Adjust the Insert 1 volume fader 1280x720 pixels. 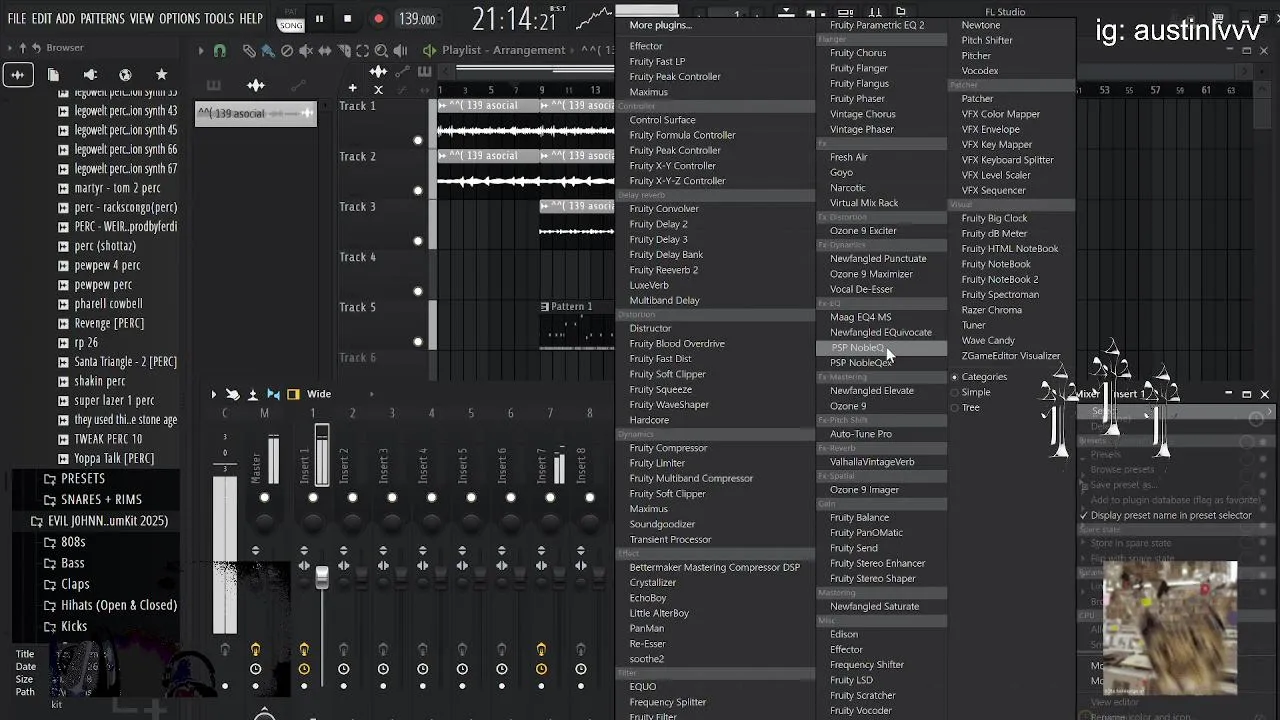tap(322, 577)
